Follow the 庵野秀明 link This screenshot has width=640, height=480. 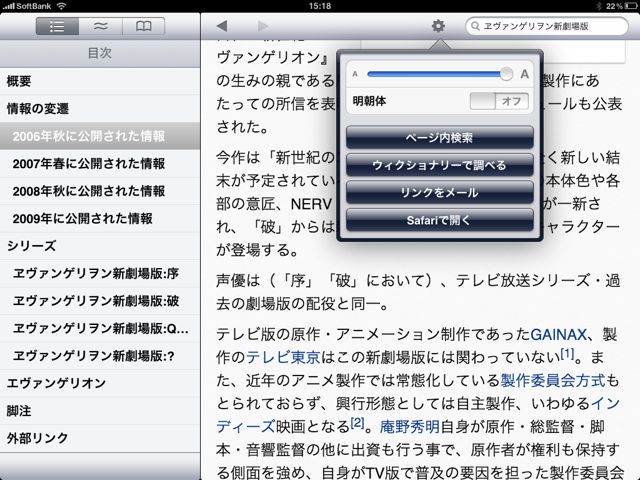tap(410, 427)
